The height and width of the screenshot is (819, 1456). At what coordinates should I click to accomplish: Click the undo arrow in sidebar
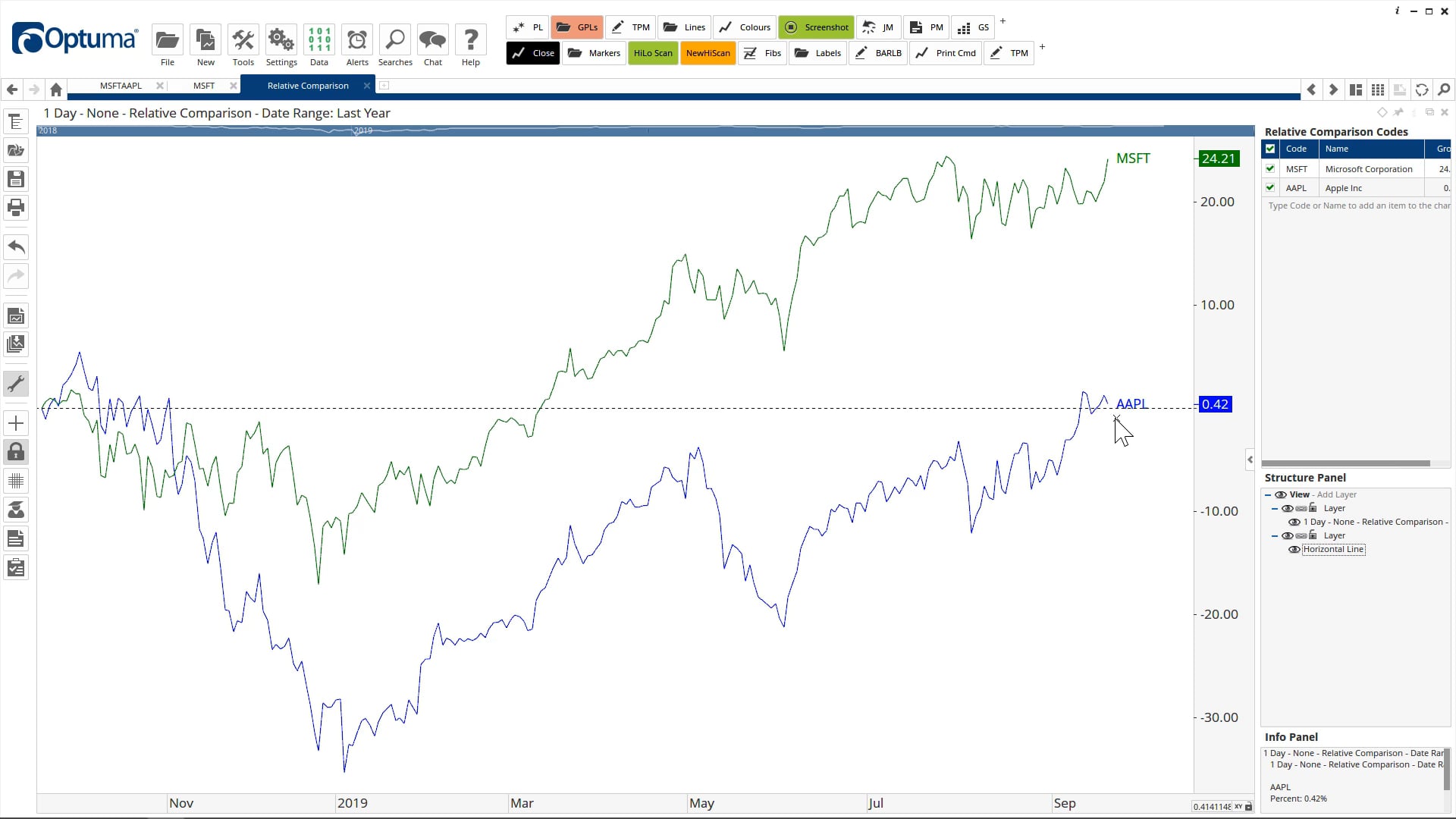point(16,246)
